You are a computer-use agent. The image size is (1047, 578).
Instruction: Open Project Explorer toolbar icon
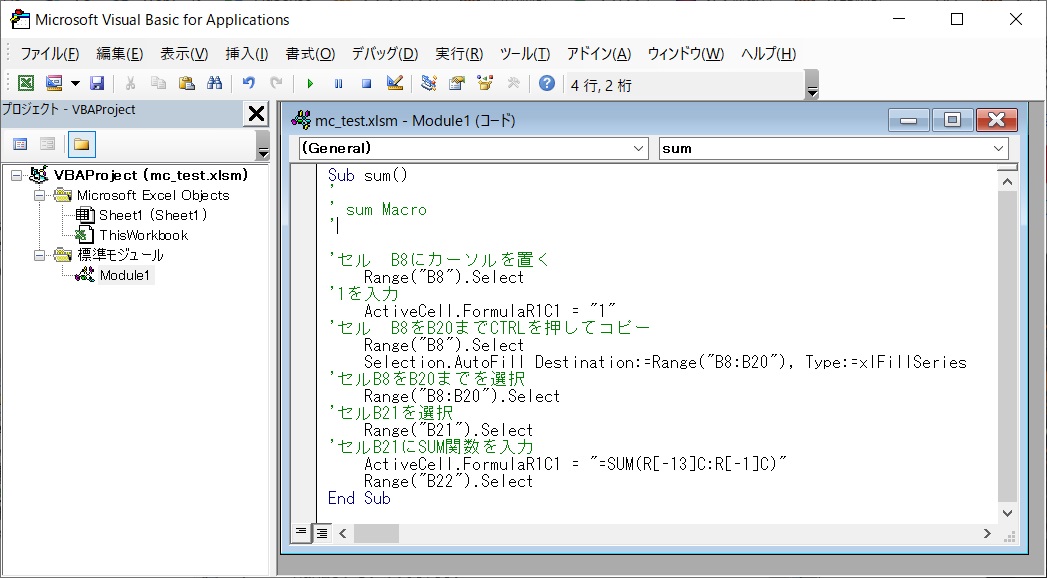click(x=429, y=83)
